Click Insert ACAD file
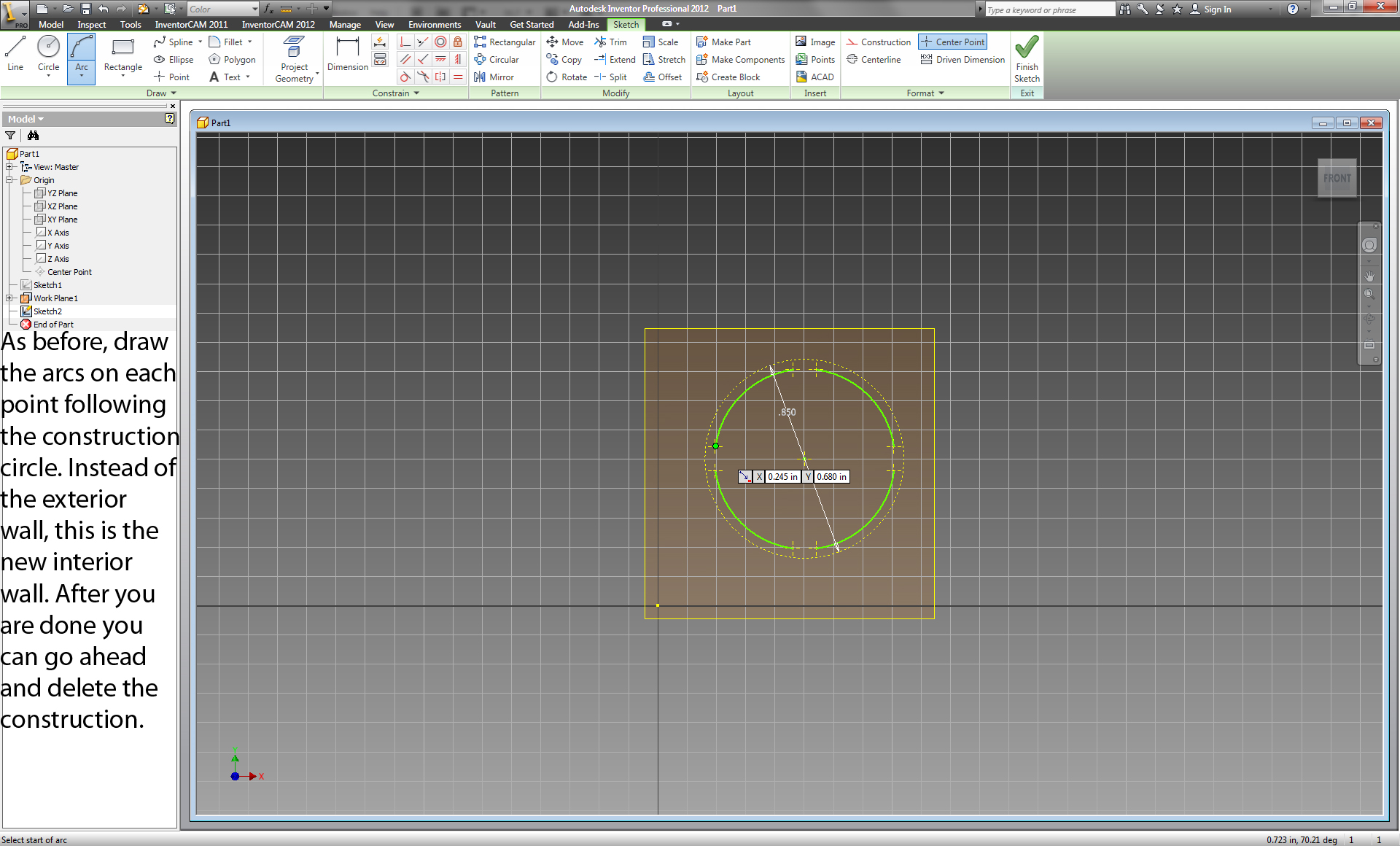 coord(814,77)
